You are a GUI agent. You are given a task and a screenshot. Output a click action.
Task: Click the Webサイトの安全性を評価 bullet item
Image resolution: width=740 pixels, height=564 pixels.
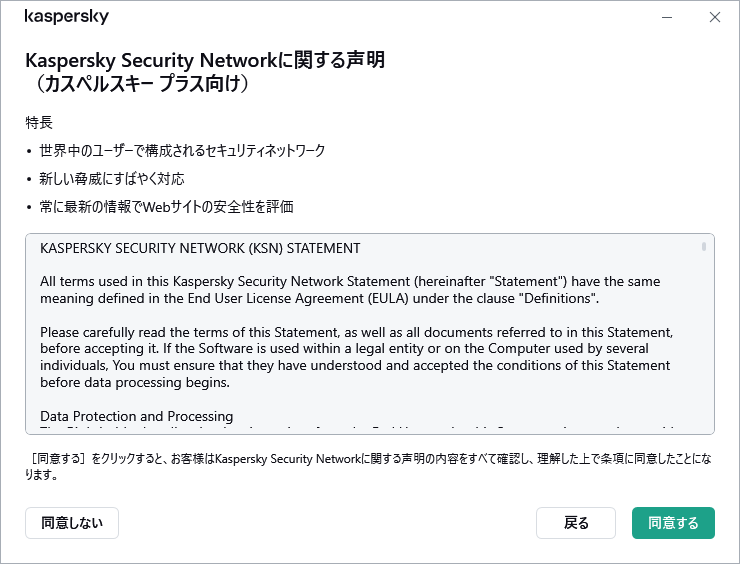point(166,206)
